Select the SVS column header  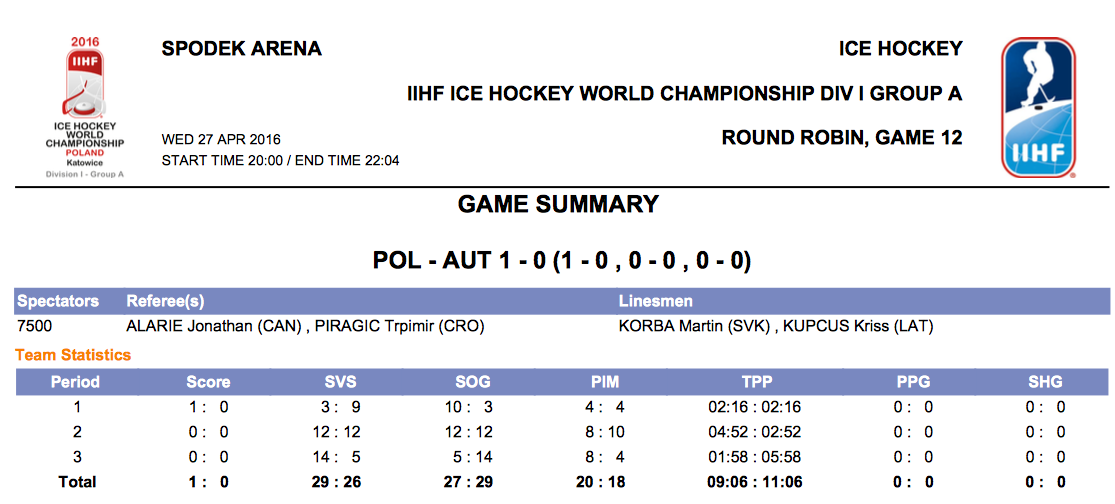pos(340,382)
